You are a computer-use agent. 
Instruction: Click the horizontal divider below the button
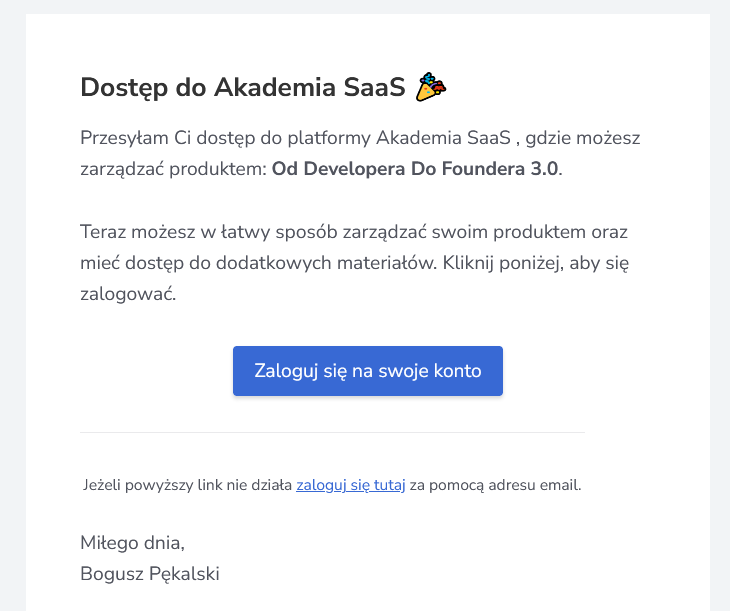[x=332, y=433]
